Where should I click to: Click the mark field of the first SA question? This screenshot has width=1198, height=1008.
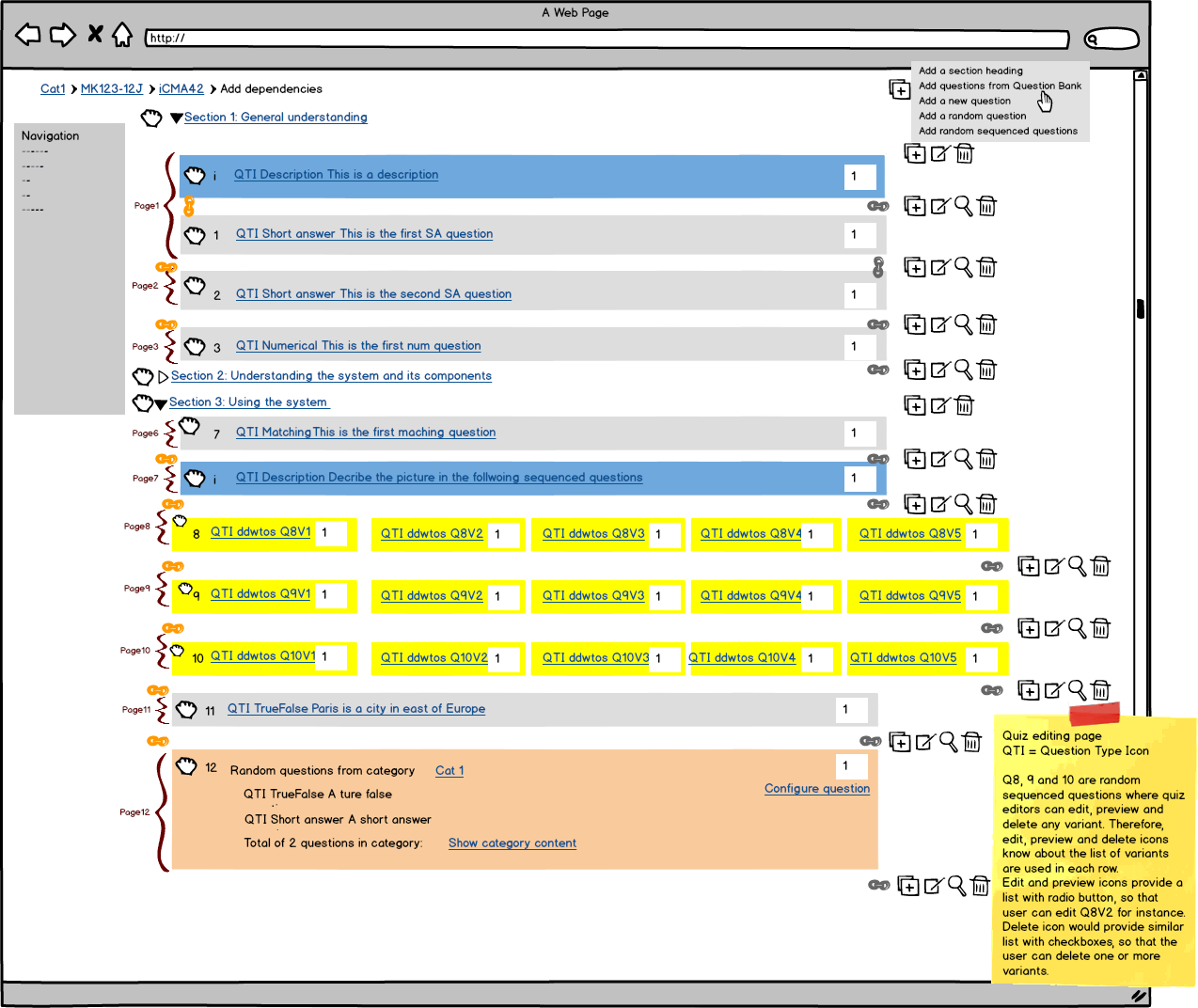[x=860, y=235]
